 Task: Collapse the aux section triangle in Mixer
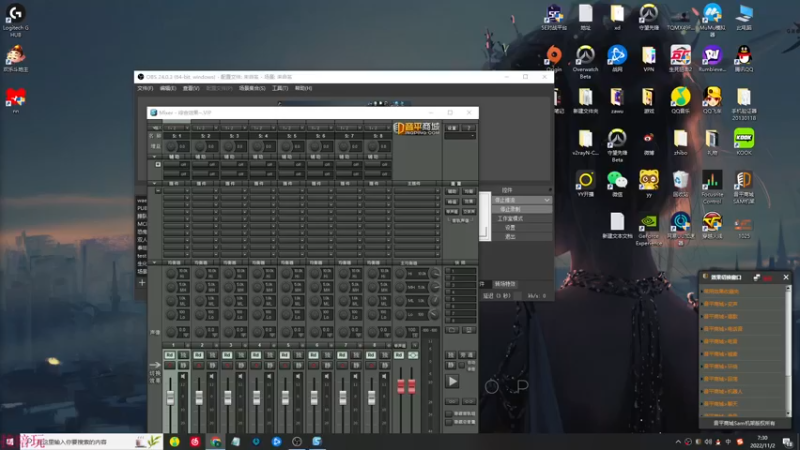coord(155,157)
